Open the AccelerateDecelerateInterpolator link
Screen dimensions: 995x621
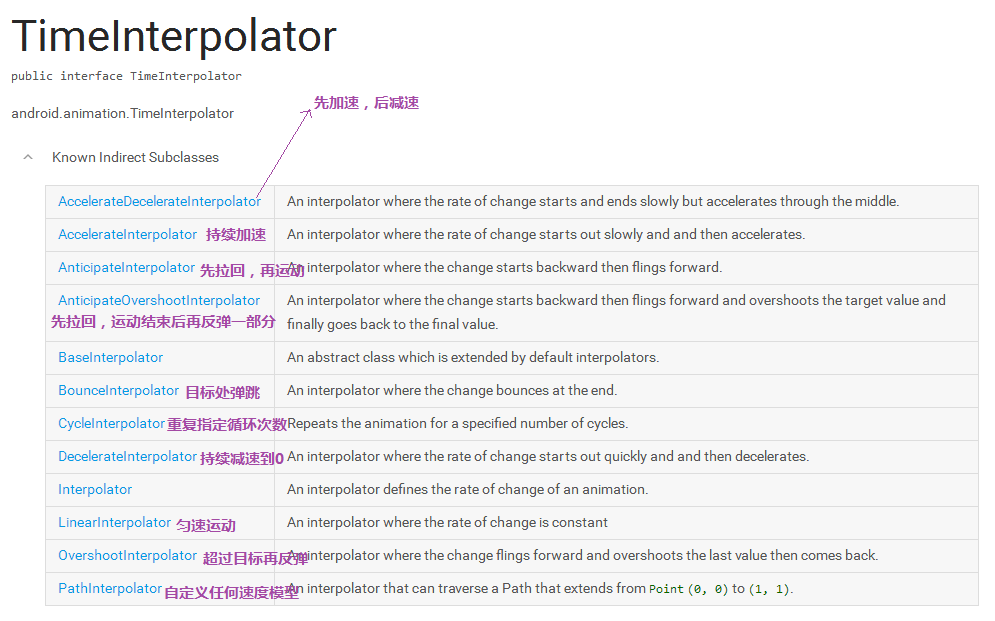coord(159,201)
